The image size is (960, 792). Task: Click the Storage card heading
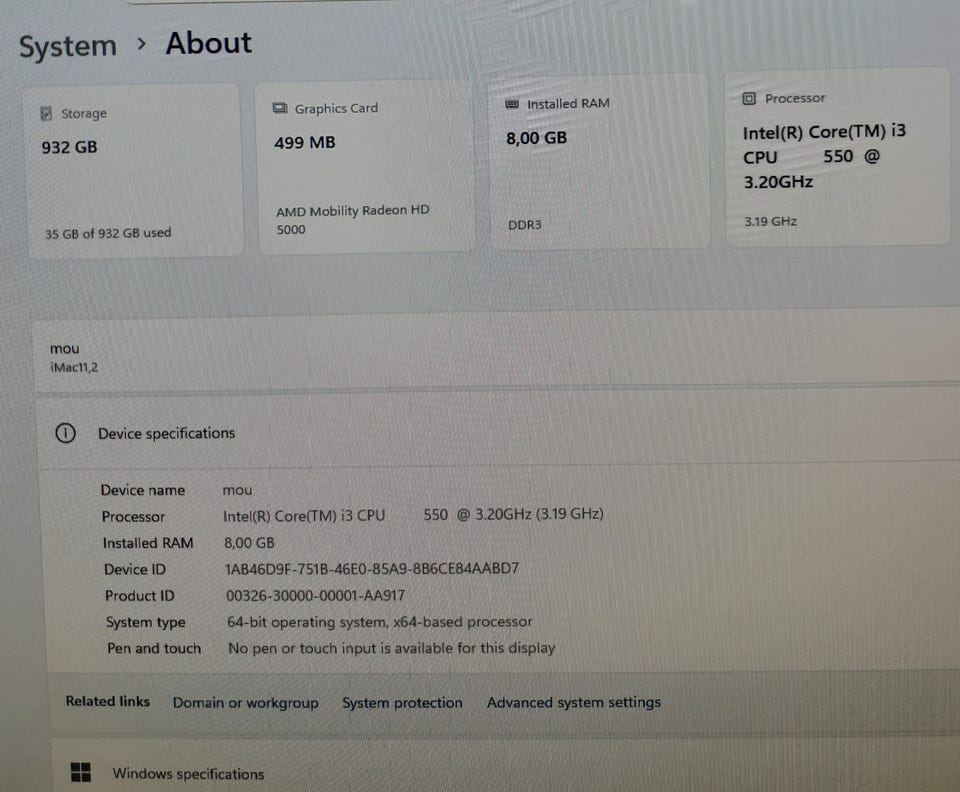pyautogui.click(x=84, y=114)
